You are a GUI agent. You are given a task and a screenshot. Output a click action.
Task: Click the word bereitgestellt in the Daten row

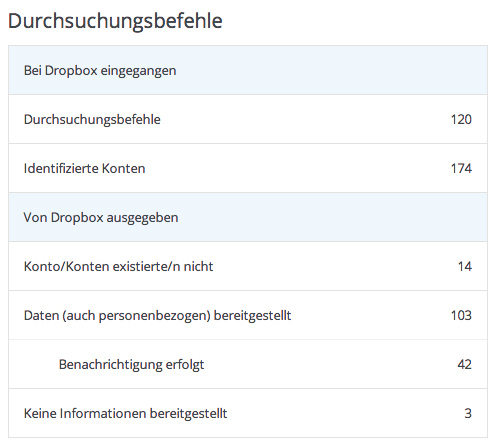tap(252, 316)
